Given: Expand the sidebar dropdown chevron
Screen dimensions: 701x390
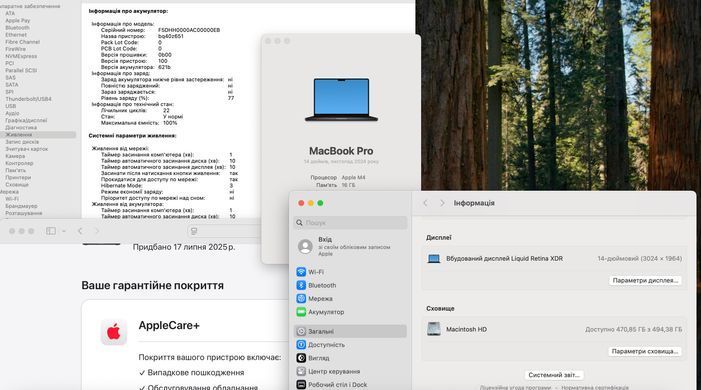Looking at the screenshot, I should click(x=64, y=231).
